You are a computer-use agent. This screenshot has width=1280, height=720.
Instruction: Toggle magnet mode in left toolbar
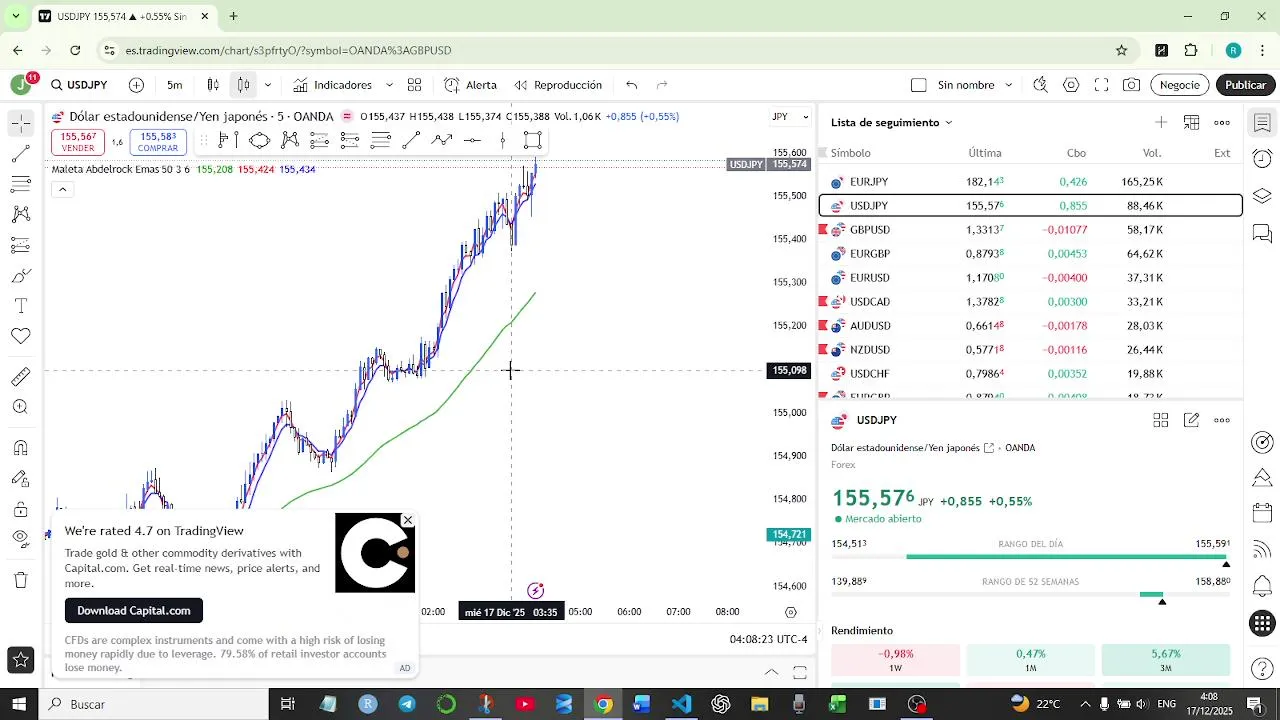pos(20,448)
